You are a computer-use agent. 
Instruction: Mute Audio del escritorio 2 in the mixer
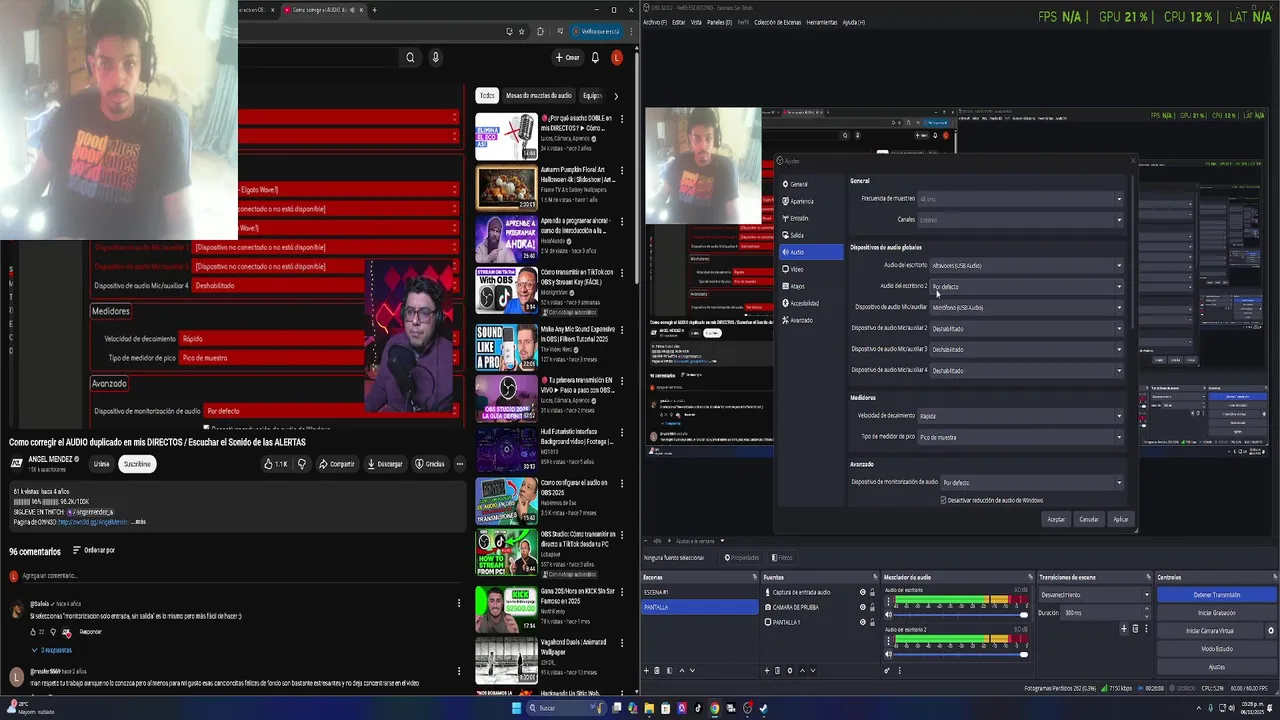[x=888, y=654]
